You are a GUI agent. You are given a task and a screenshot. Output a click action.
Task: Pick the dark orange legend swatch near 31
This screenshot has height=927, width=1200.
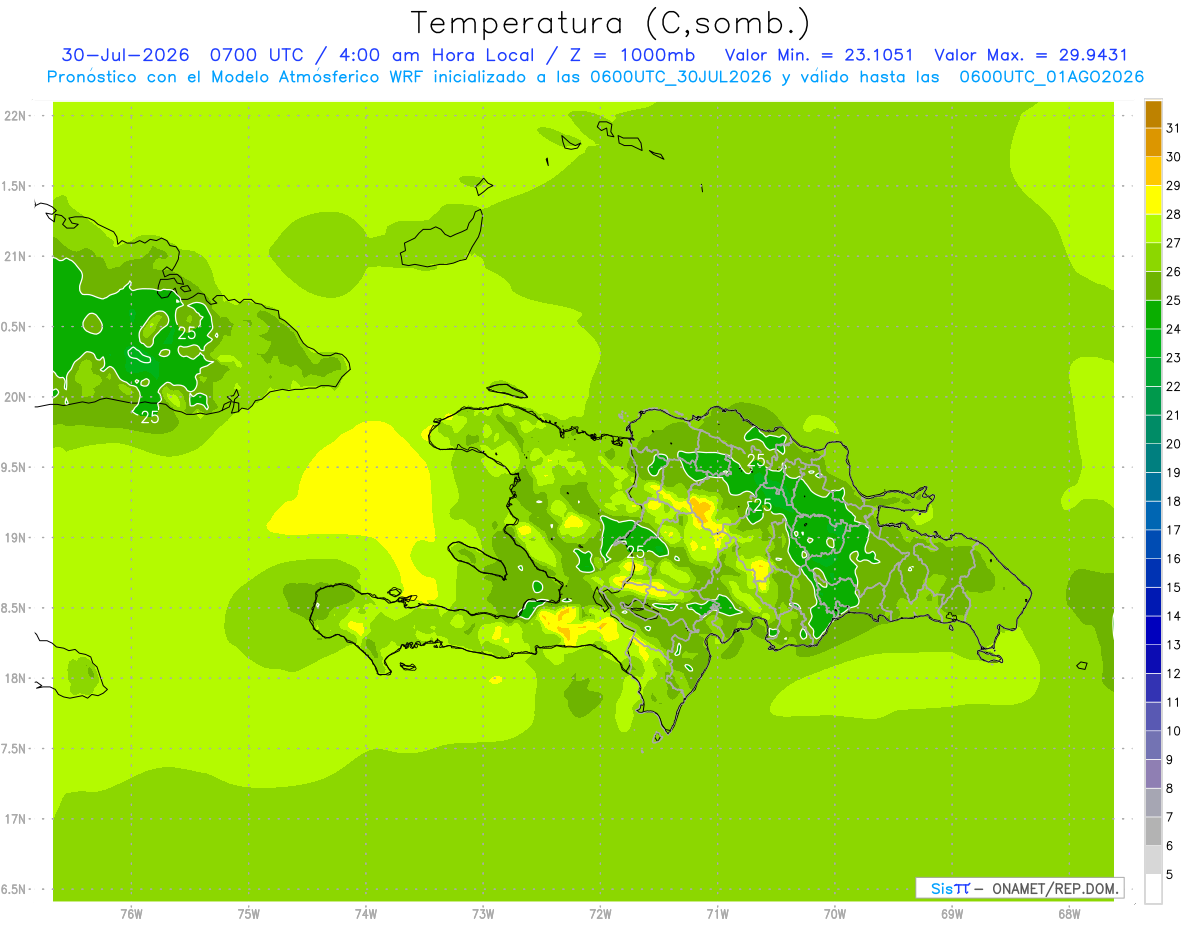click(1153, 114)
